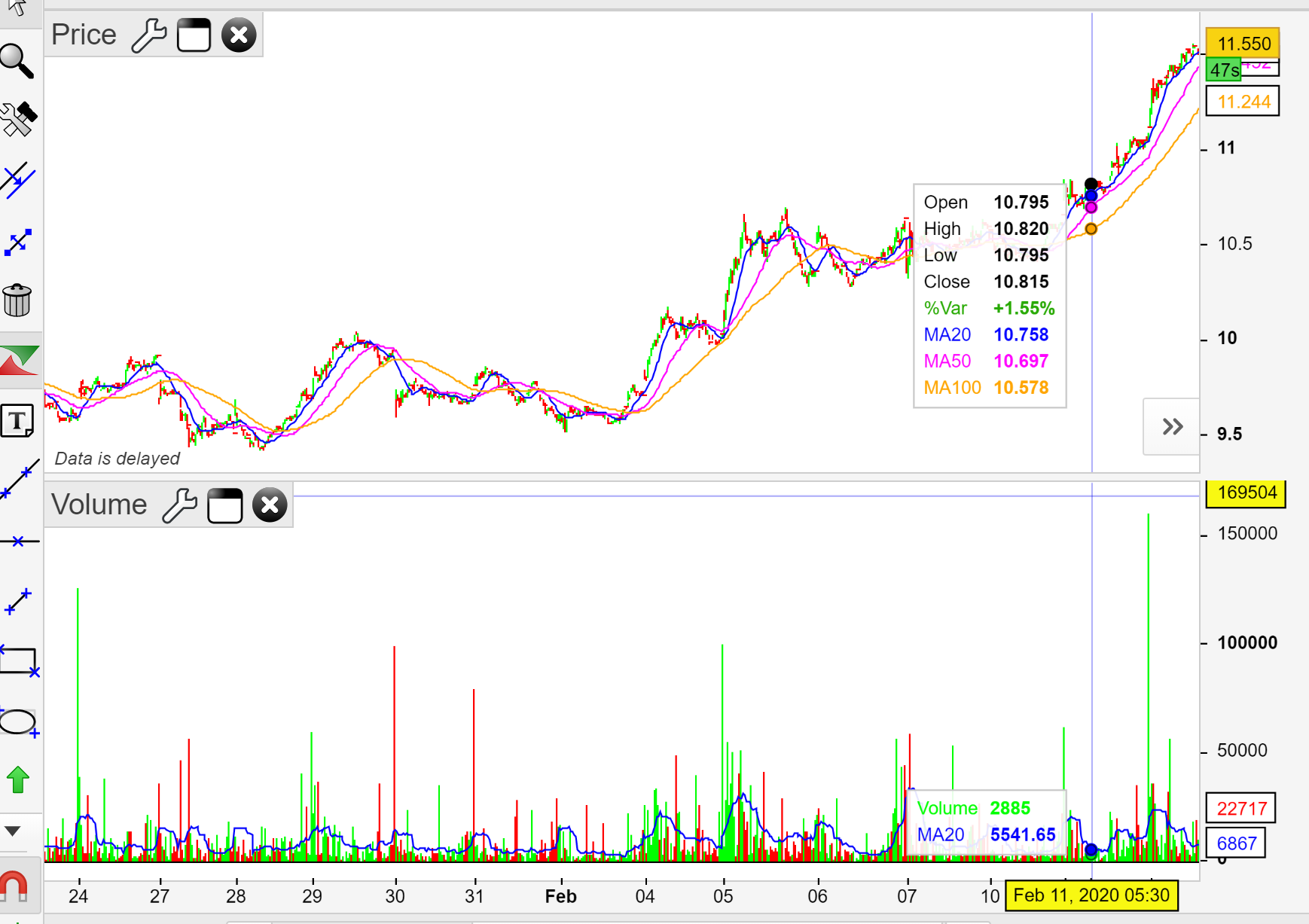The image size is (1309, 924).
Task: Click the double chevron expand button
Action: coord(1172,427)
